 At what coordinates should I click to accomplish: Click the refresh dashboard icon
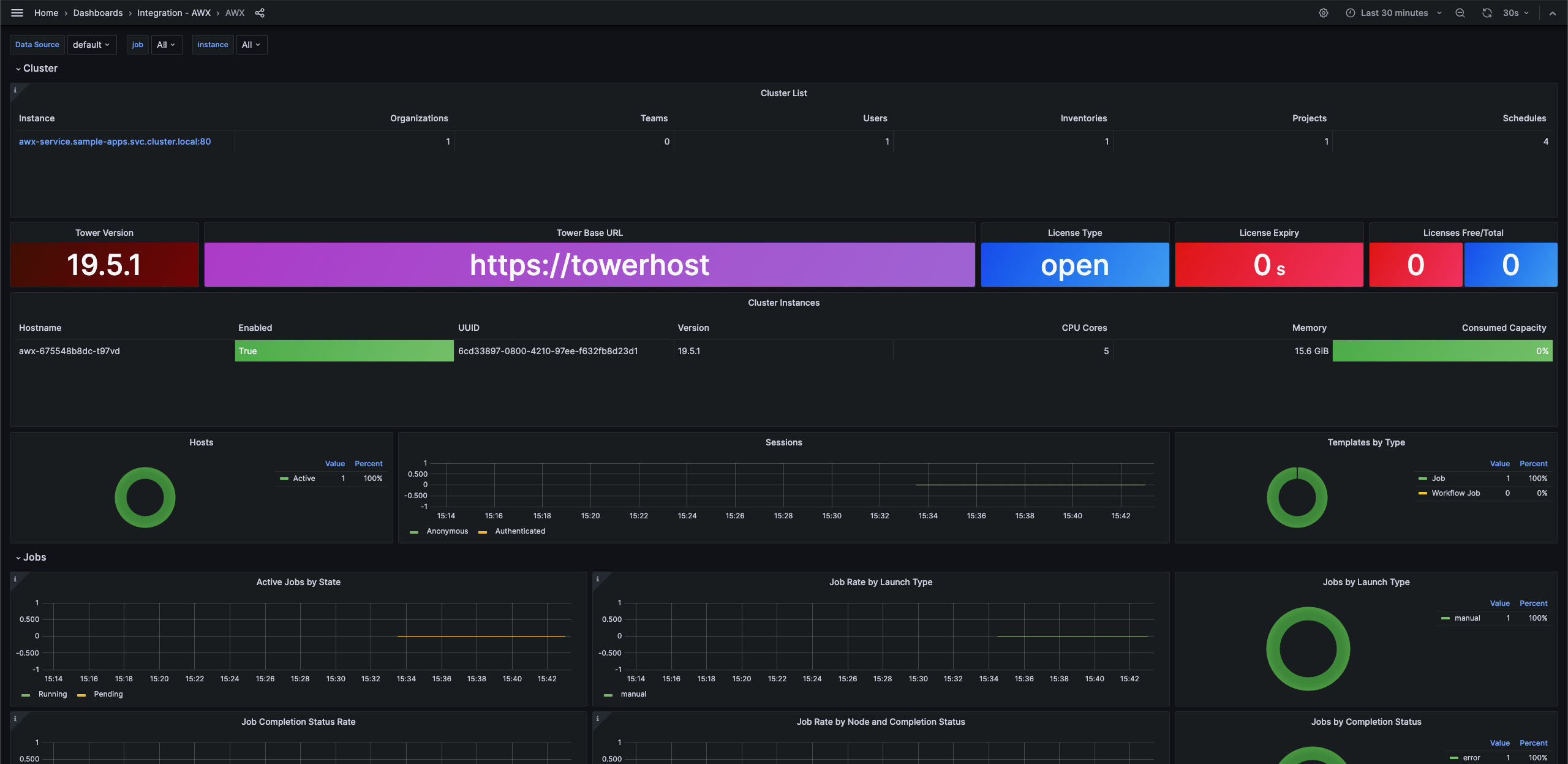pos(1487,13)
